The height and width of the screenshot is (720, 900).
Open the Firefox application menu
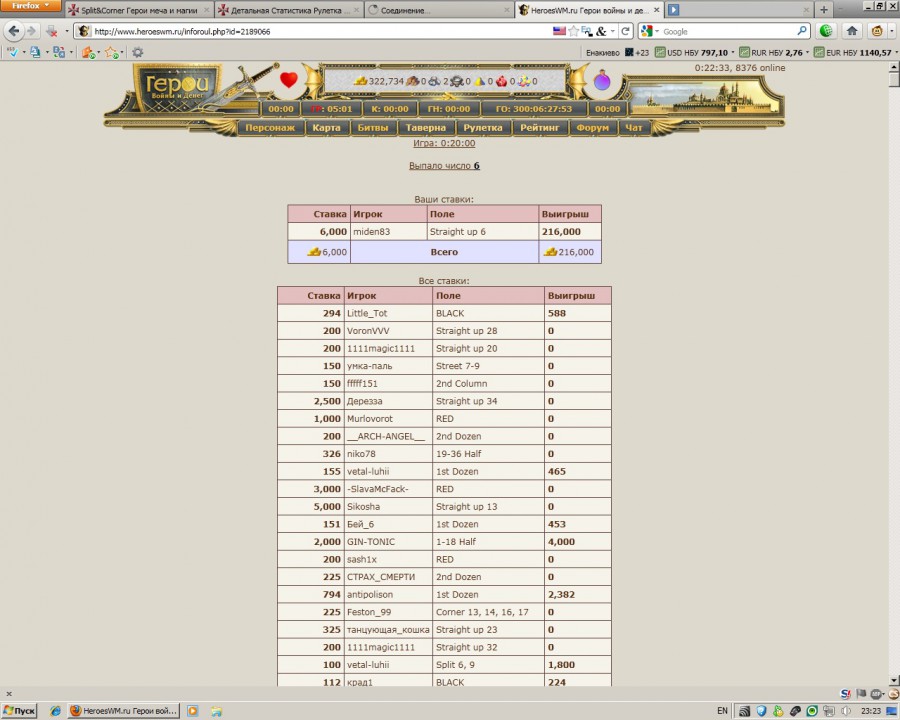[31, 6]
